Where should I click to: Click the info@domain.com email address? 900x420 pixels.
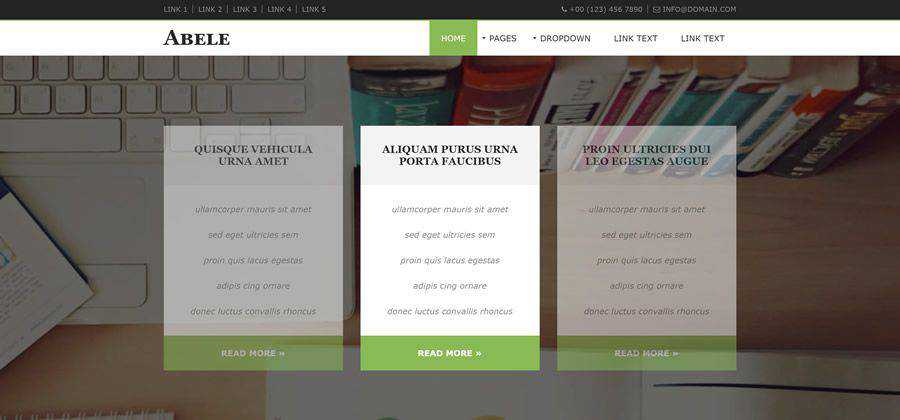[x=699, y=10]
